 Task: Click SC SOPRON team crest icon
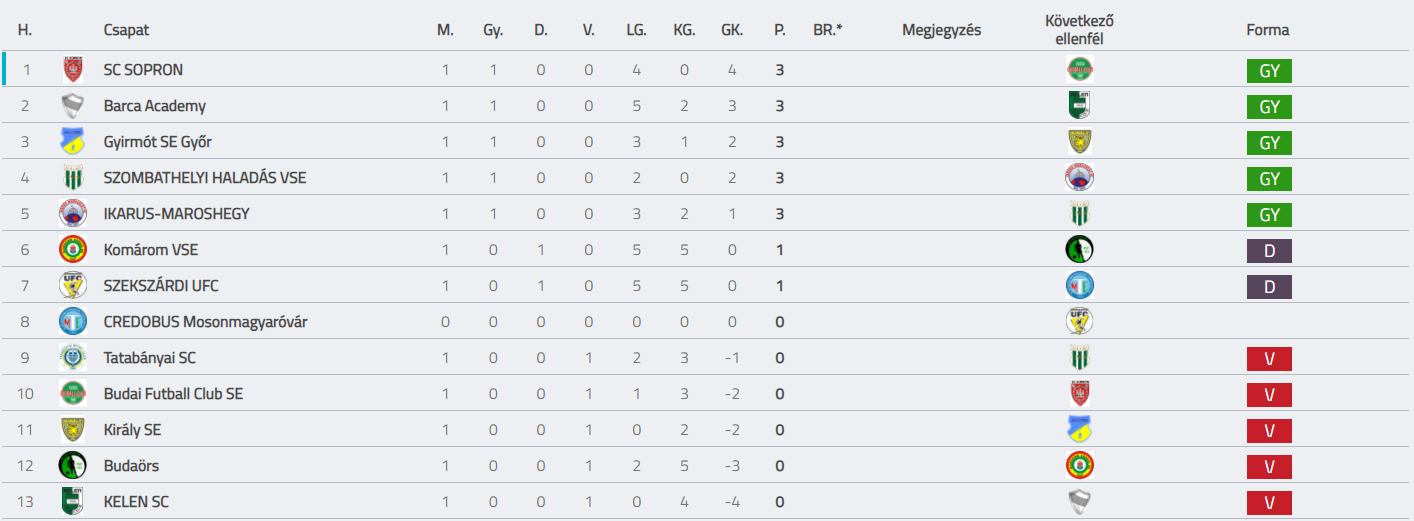(72, 70)
